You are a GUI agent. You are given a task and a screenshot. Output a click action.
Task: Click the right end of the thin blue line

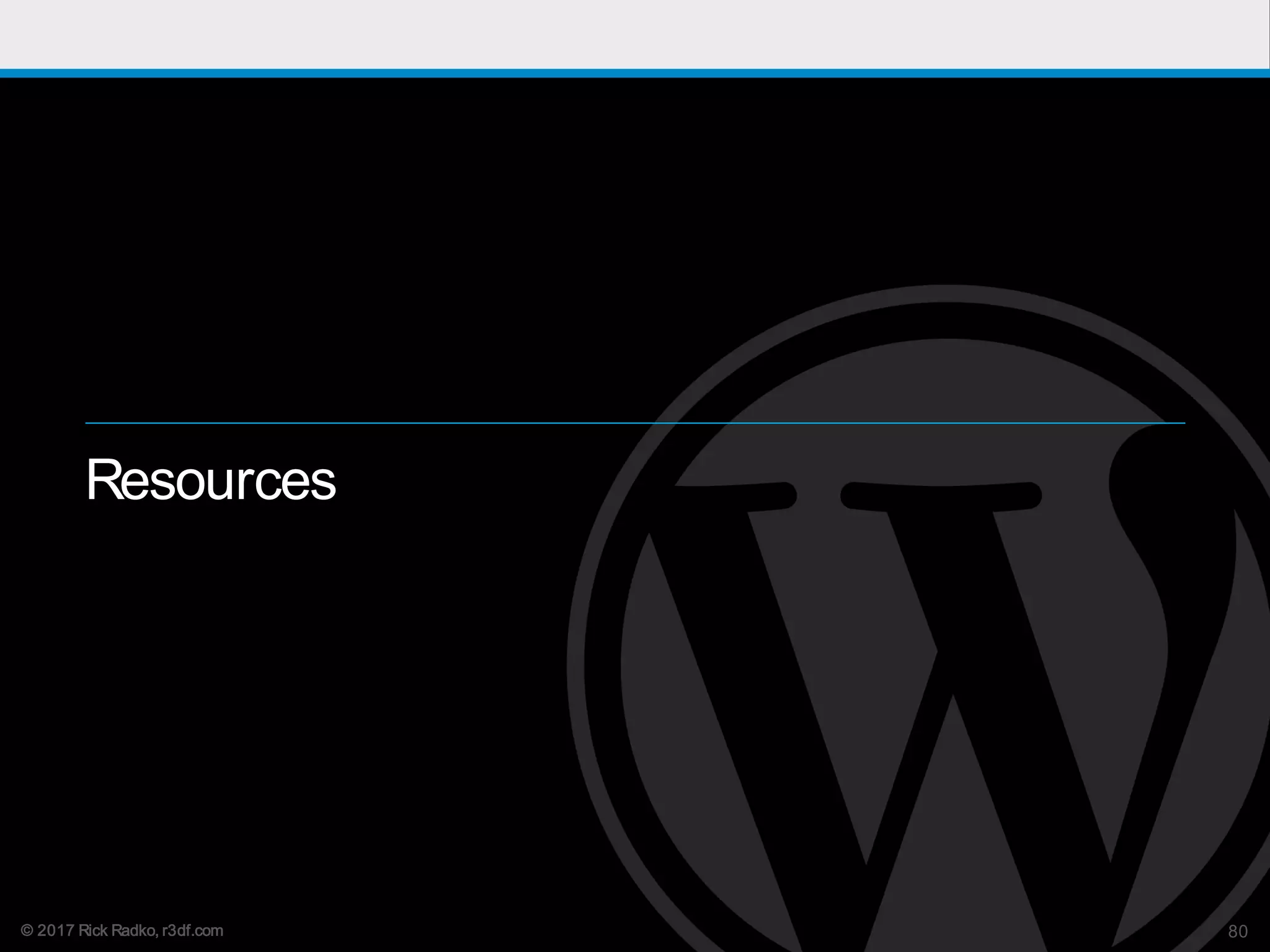[x=1181, y=423]
